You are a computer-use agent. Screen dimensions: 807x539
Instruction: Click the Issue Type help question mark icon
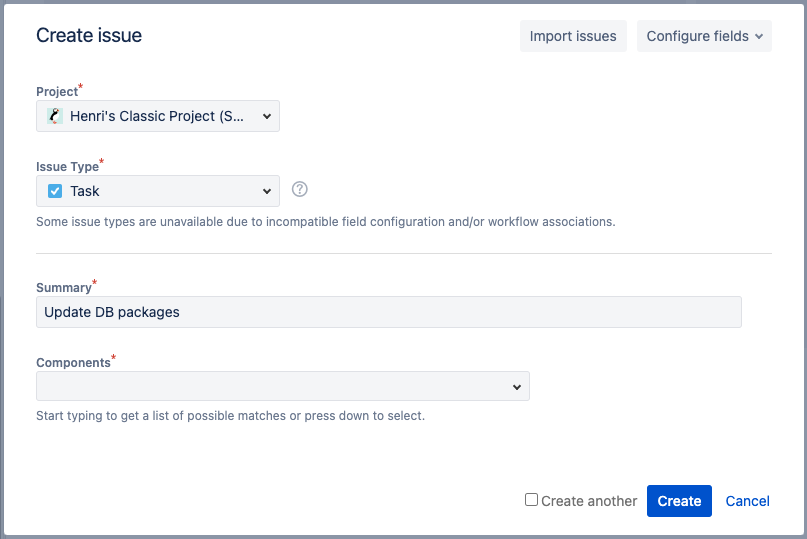click(x=299, y=189)
